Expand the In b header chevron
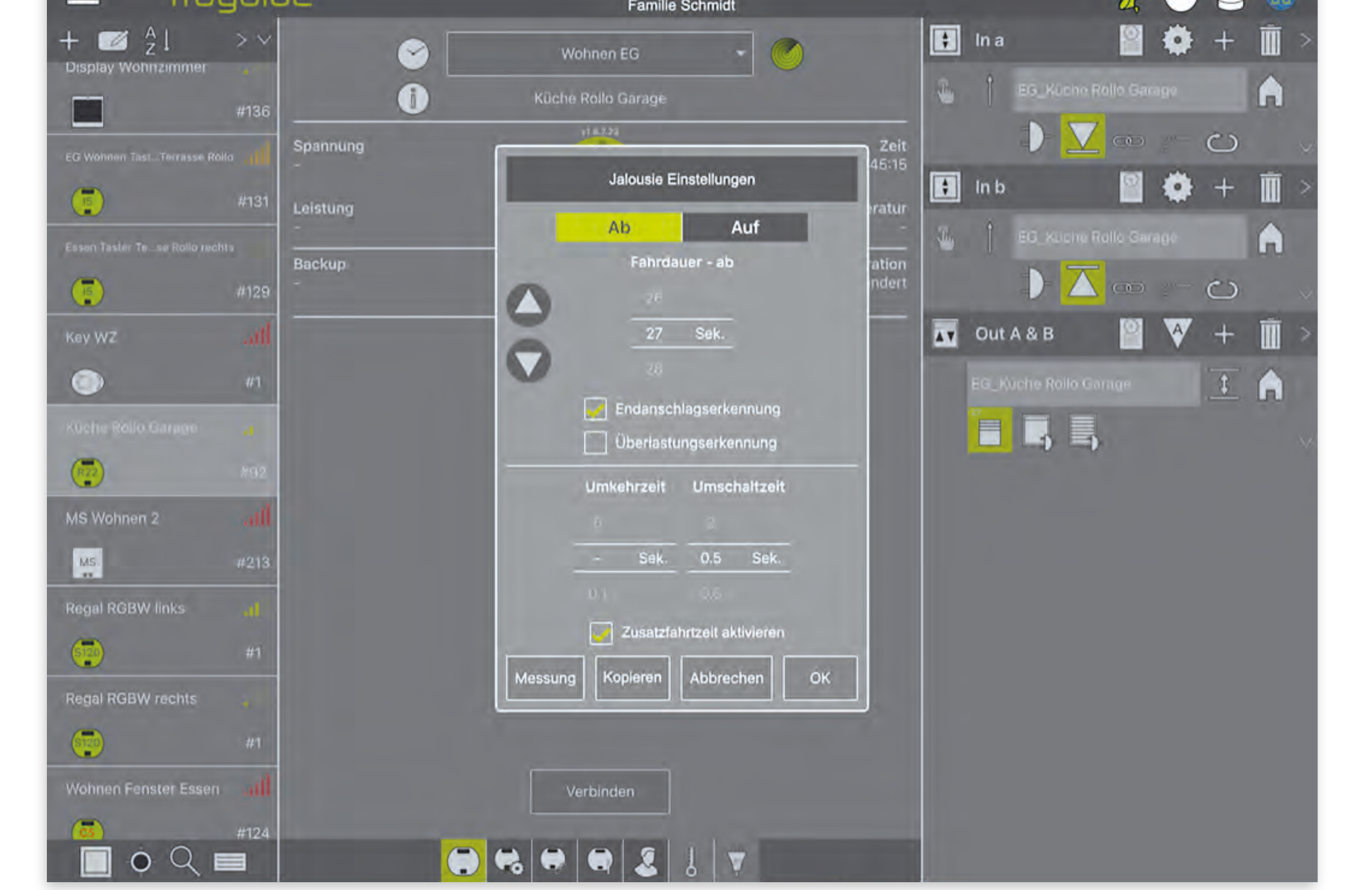 point(1305,188)
